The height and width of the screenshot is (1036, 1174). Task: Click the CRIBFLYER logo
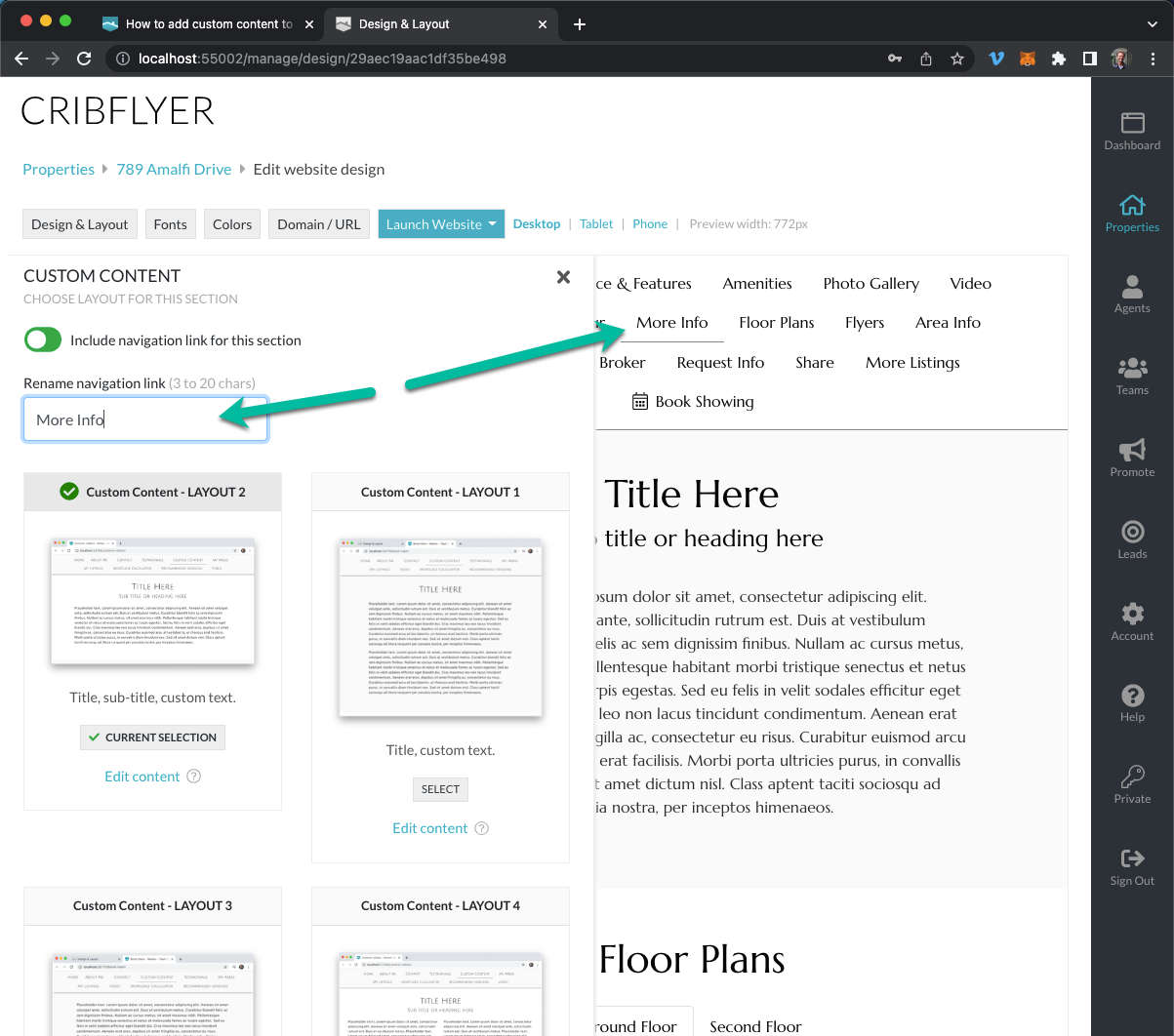[118, 110]
